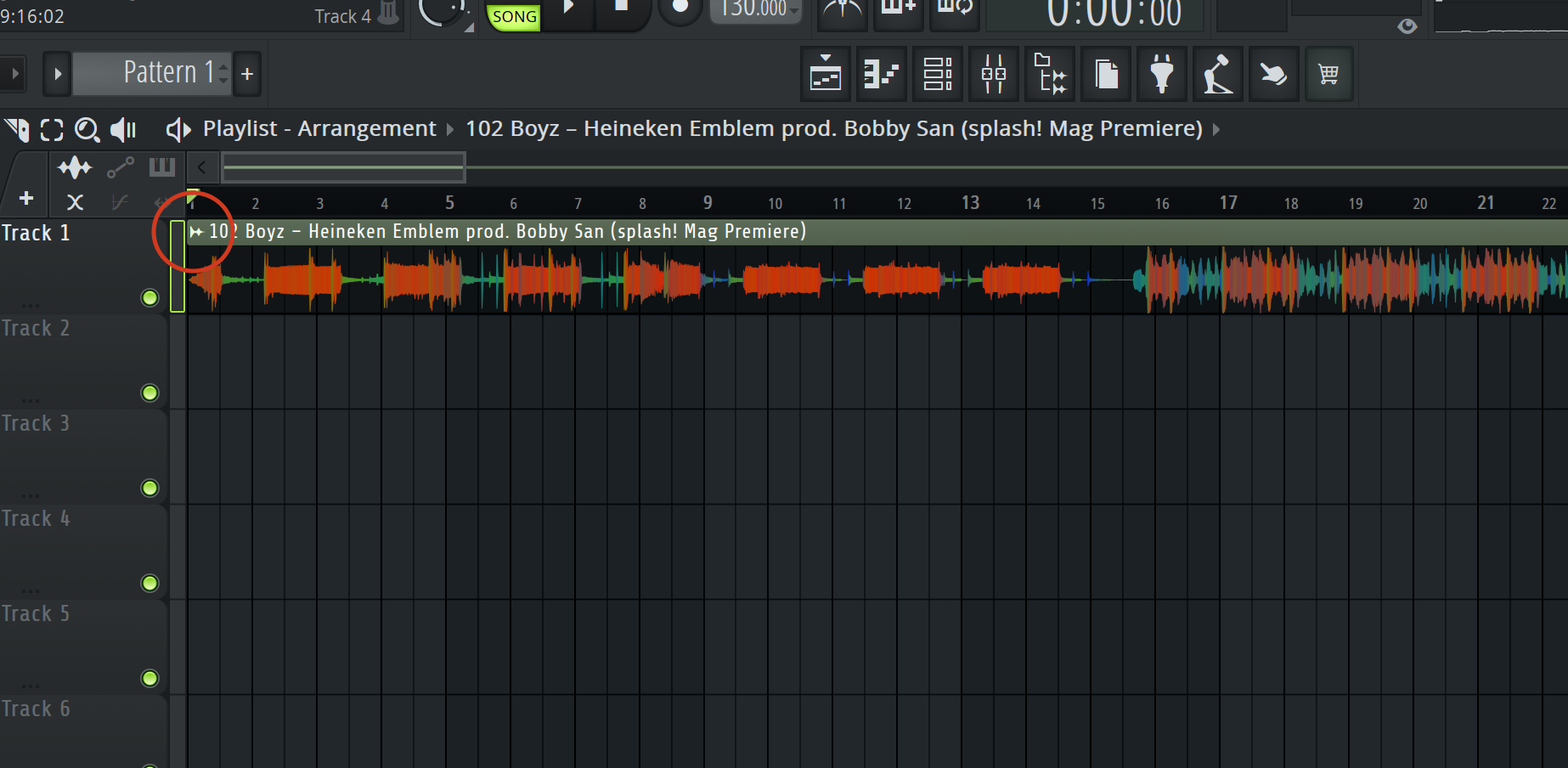Click the 0:00:00 time display
This screenshot has height=768, width=1568.
(x=1114, y=14)
